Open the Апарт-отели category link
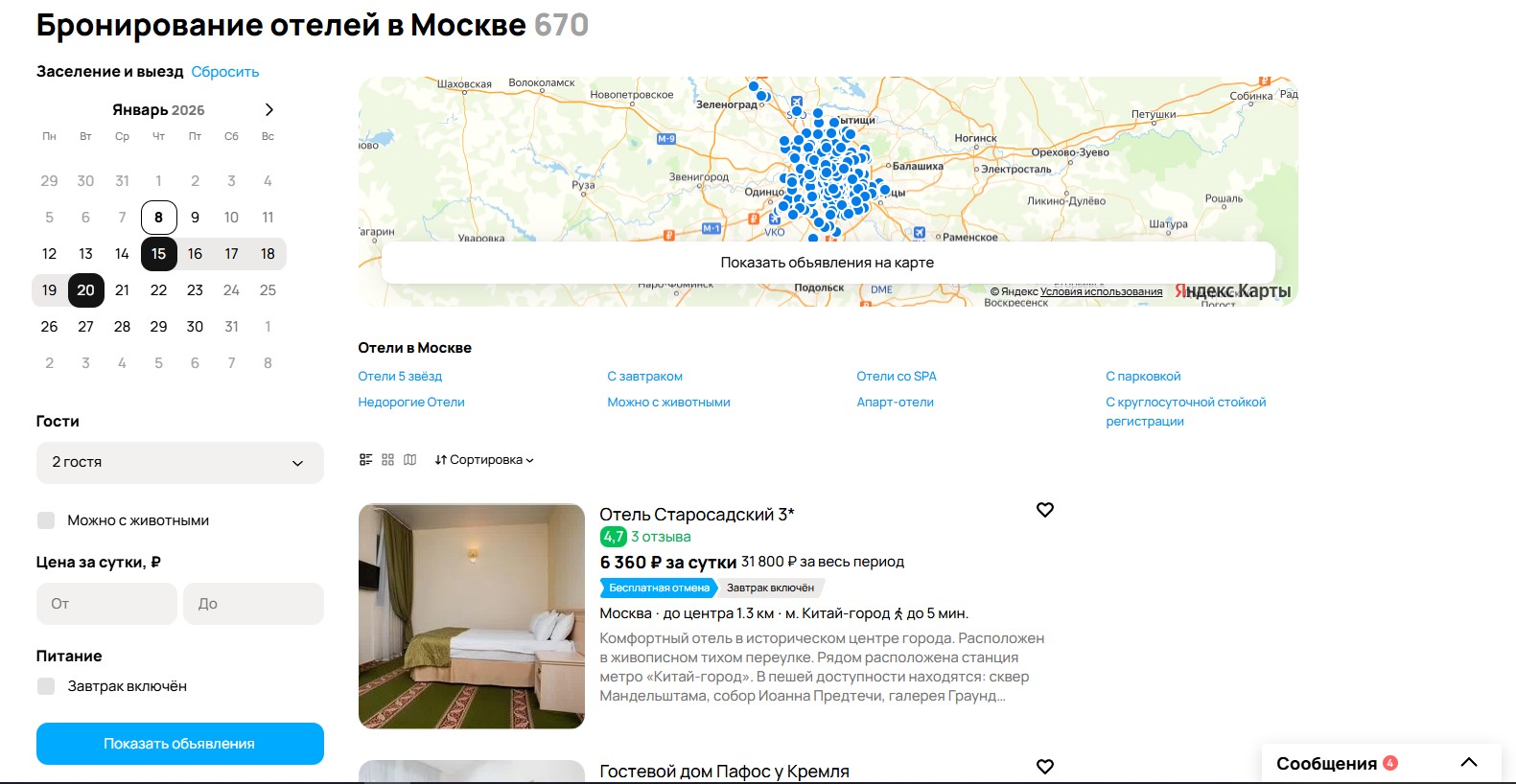Image resolution: width=1516 pixels, height=784 pixels. [x=895, y=403]
